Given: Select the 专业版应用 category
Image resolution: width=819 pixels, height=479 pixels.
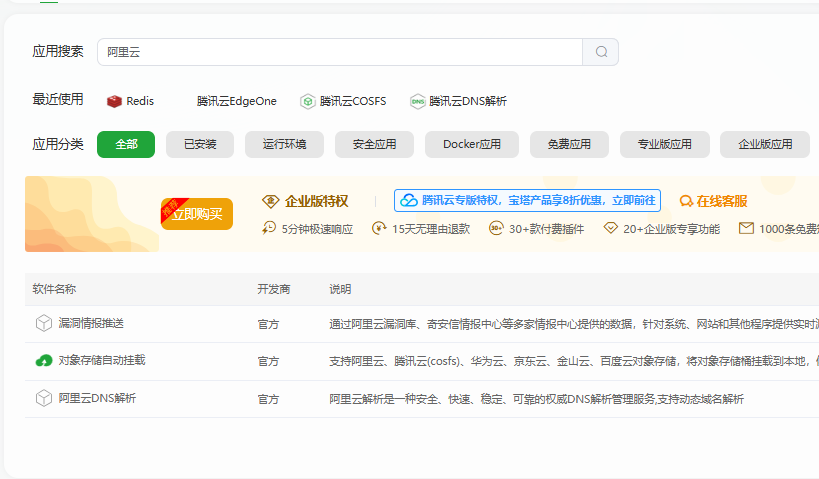Looking at the screenshot, I should click(664, 144).
